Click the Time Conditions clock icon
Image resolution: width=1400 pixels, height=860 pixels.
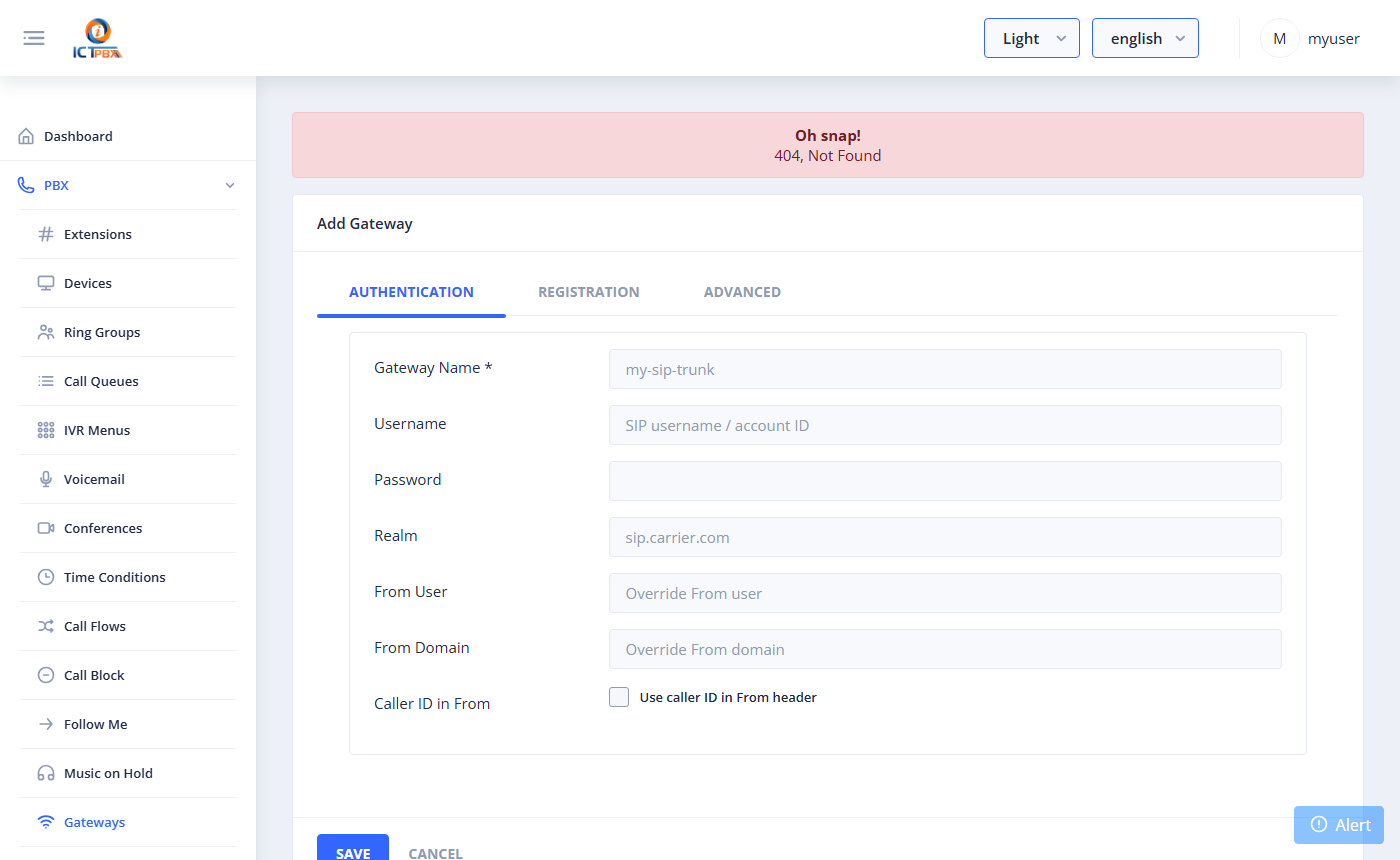click(x=46, y=577)
